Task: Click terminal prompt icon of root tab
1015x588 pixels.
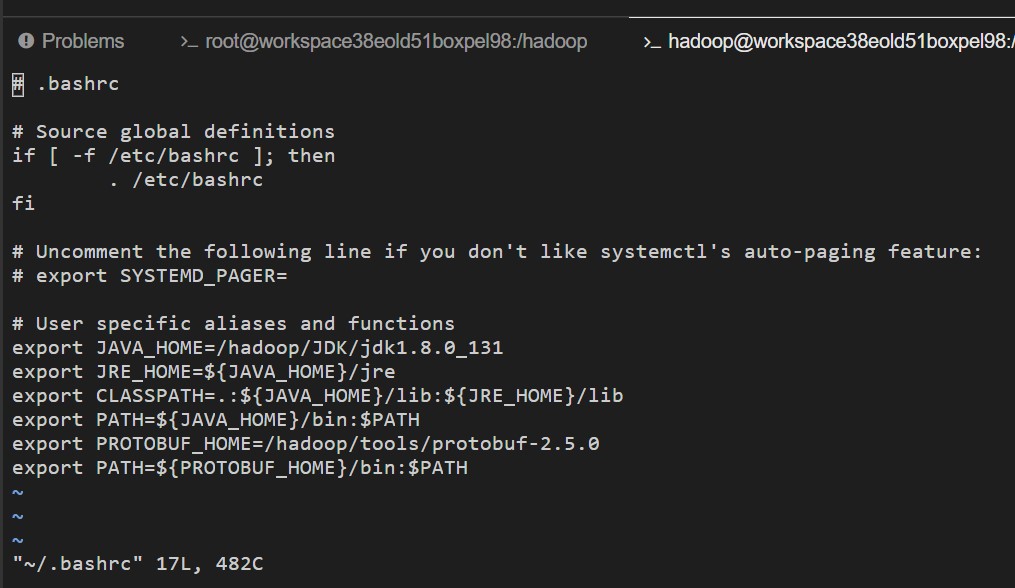Action: click(189, 42)
